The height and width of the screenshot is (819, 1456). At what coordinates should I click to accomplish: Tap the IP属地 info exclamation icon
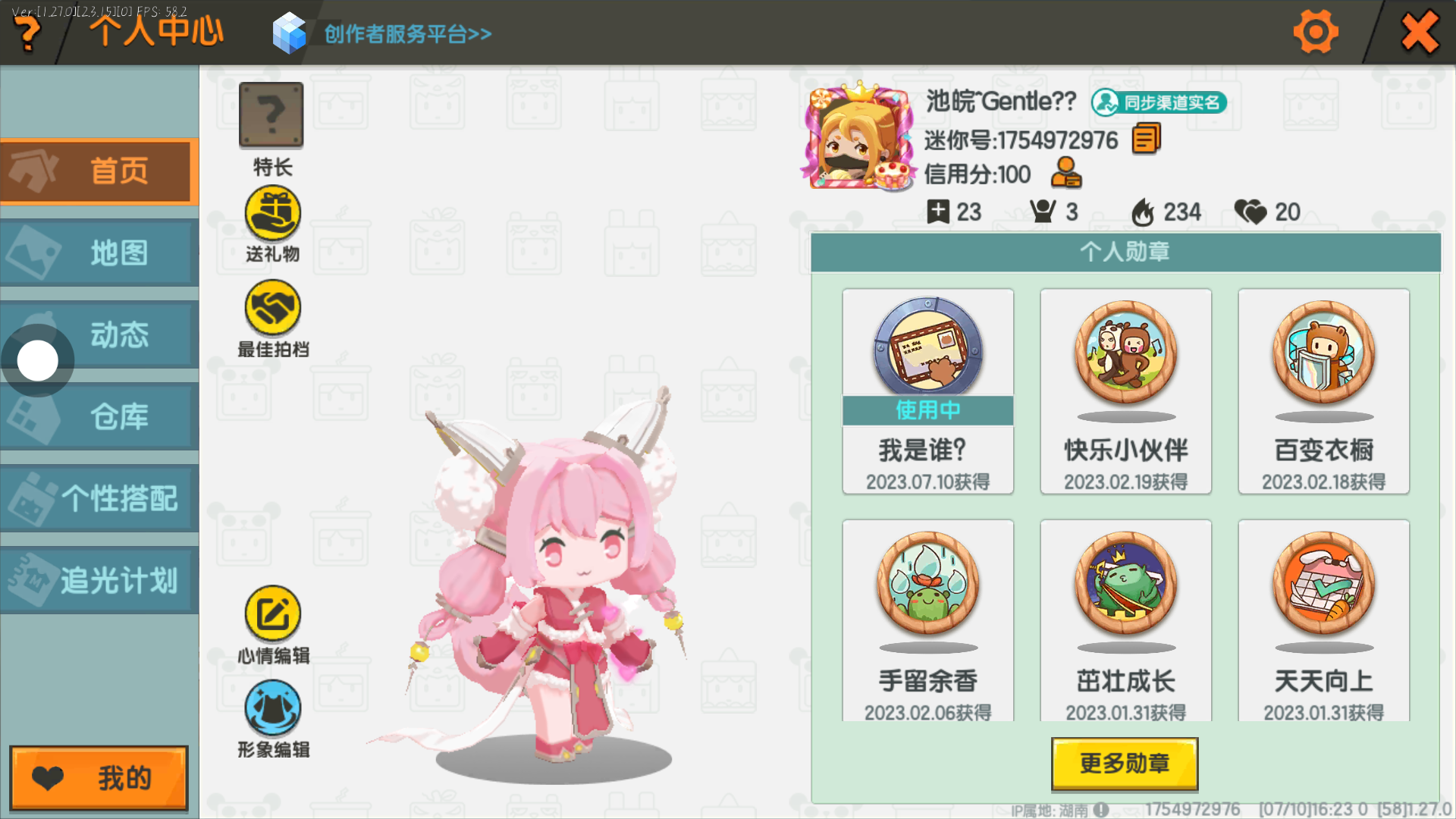1101,810
